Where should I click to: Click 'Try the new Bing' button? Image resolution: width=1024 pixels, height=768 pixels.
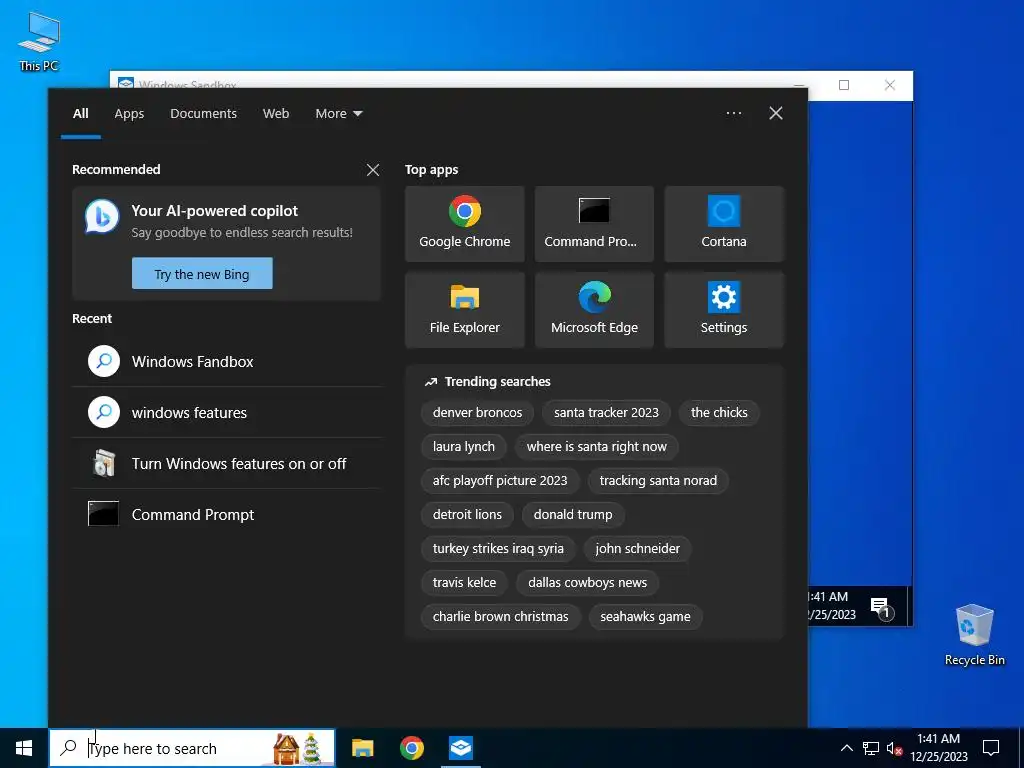(202, 274)
